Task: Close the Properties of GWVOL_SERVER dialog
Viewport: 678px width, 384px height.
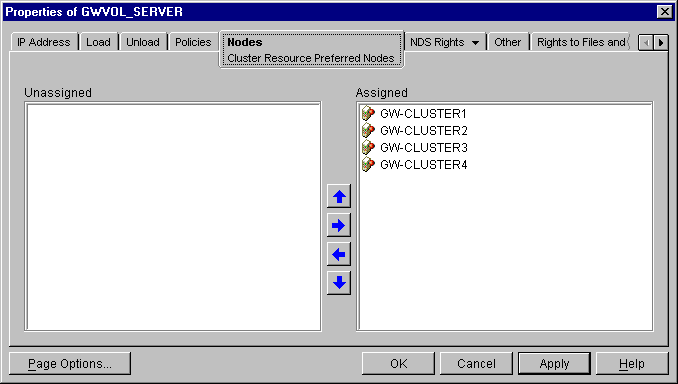Action: click(x=665, y=12)
